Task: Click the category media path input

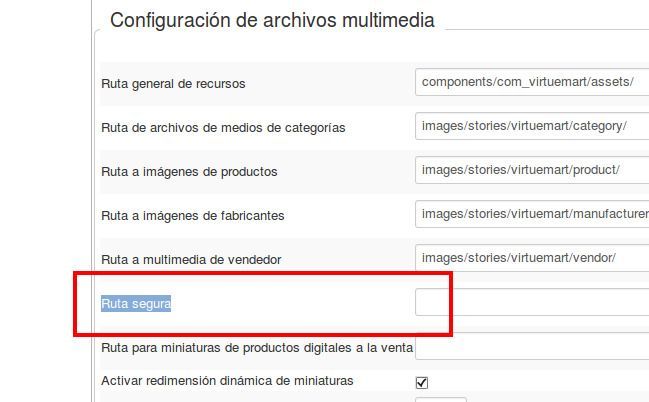Action: coord(532,126)
